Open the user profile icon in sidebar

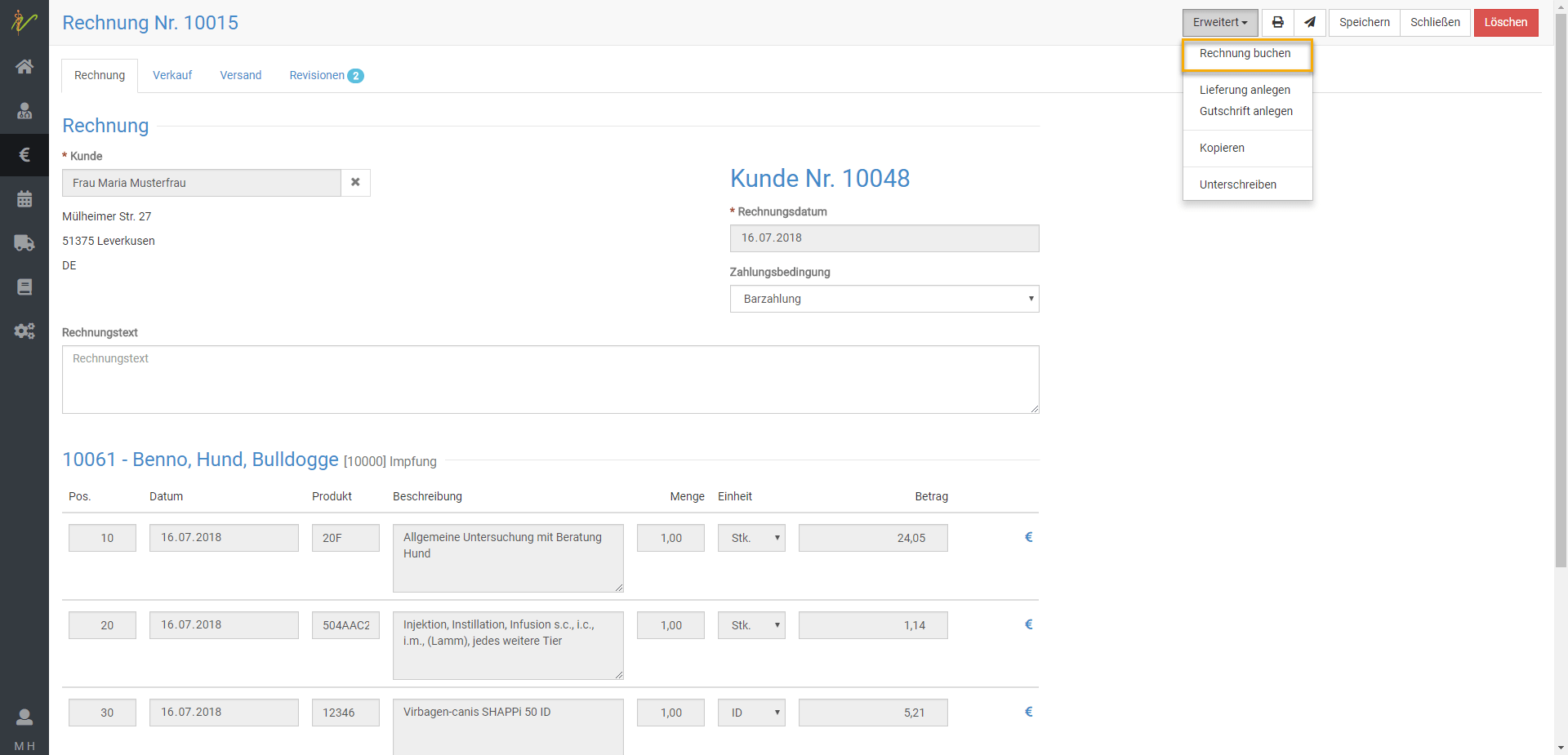click(x=24, y=717)
